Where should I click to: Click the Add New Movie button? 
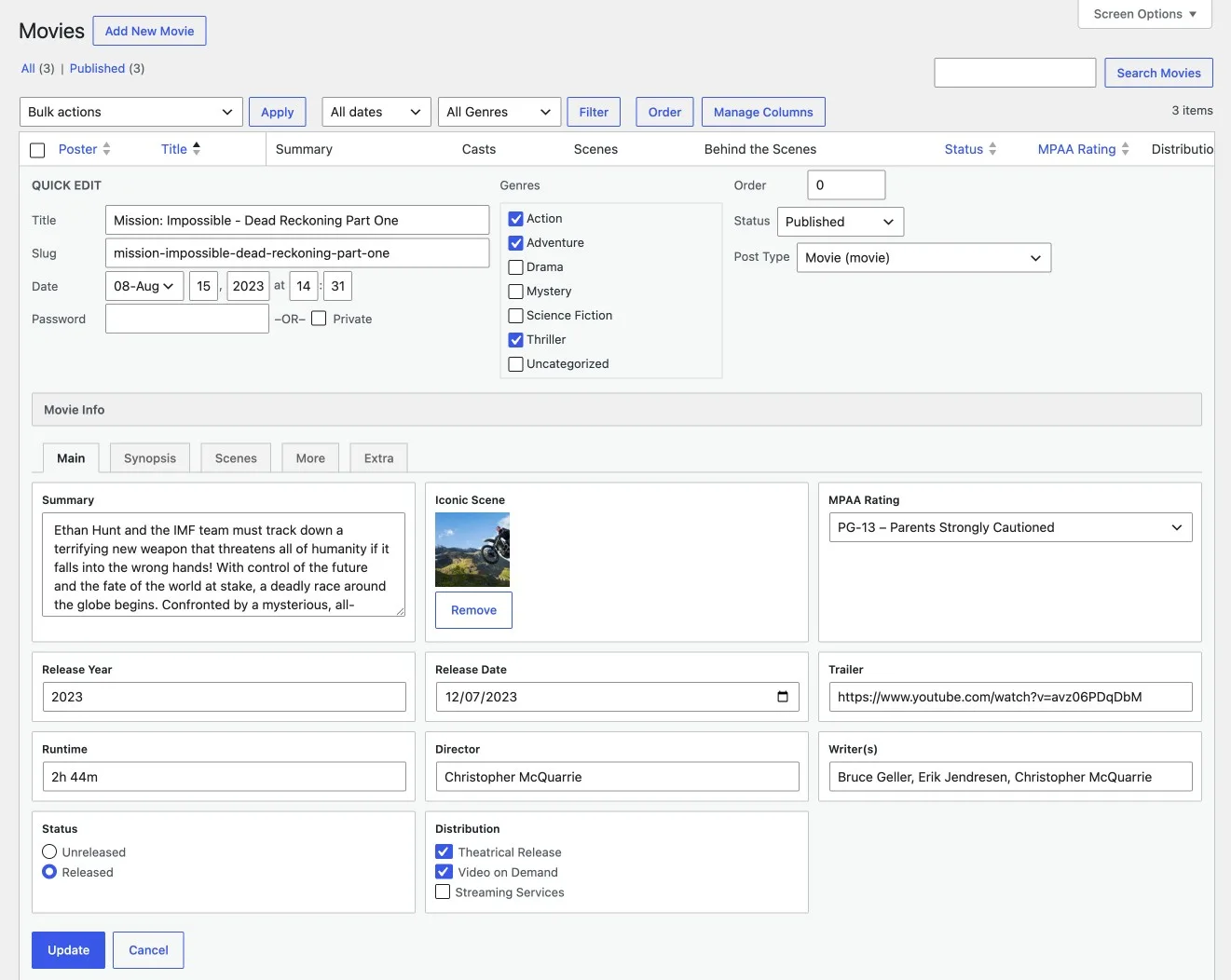tap(149, 31)
